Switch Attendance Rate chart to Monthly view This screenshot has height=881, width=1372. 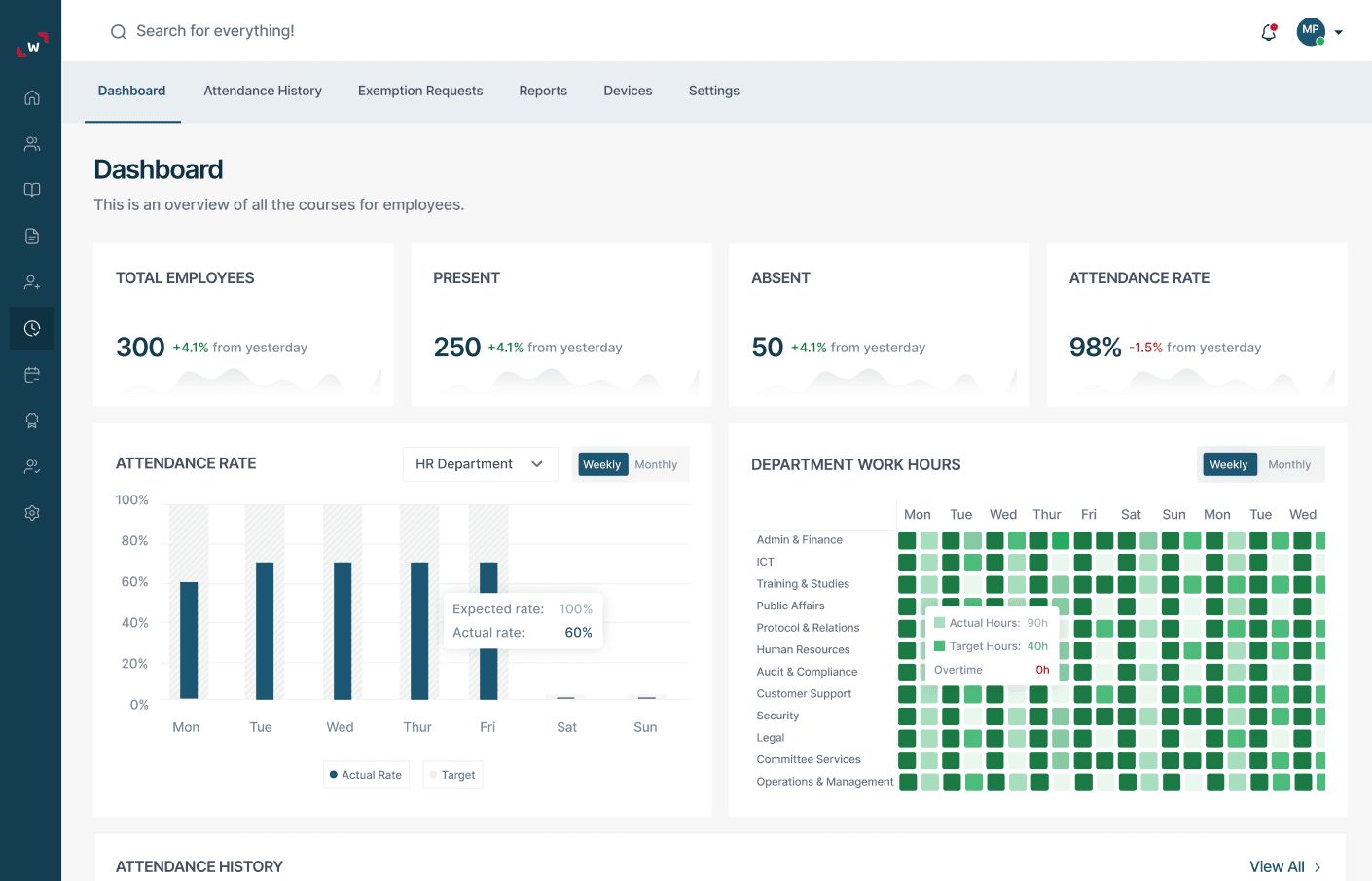(656, 464)
